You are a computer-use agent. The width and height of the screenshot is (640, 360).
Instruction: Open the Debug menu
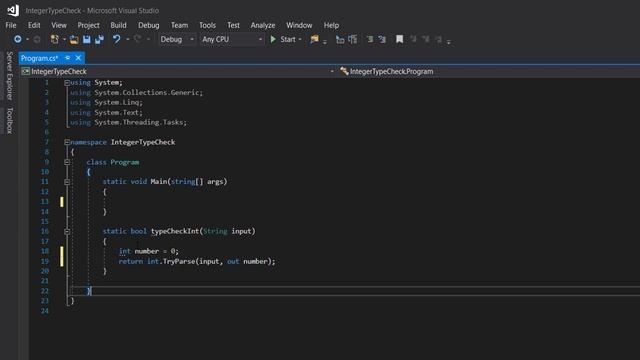click(x=149, y=25)
